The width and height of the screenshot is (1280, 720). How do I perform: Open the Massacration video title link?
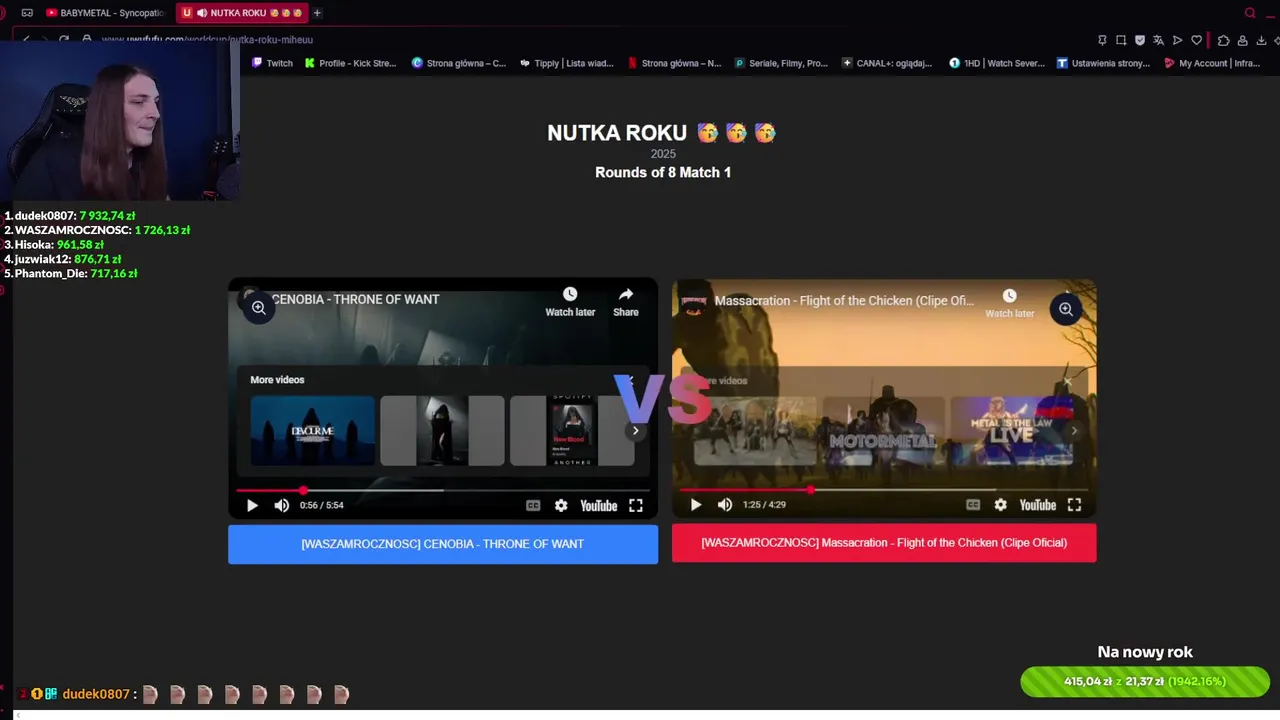point(844,300)
